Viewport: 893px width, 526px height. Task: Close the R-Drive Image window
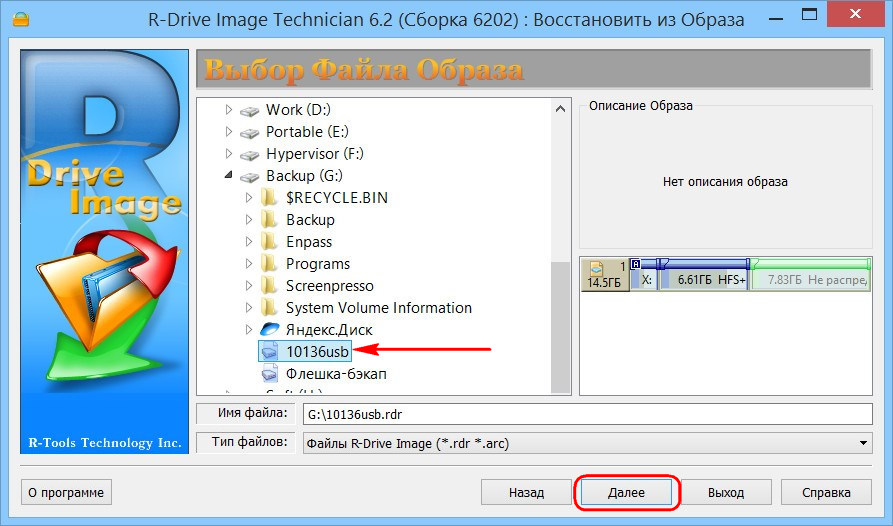[855, 15]
